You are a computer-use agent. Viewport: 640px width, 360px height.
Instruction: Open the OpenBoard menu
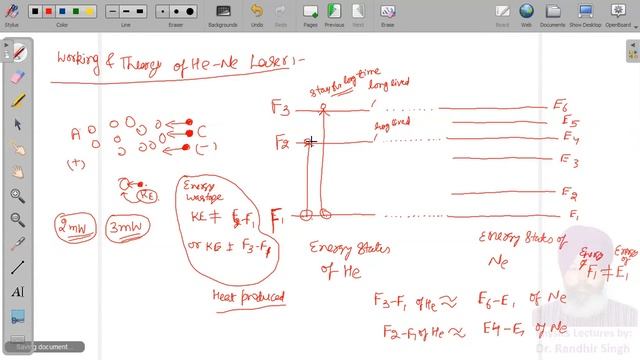(x=619, y=15)
